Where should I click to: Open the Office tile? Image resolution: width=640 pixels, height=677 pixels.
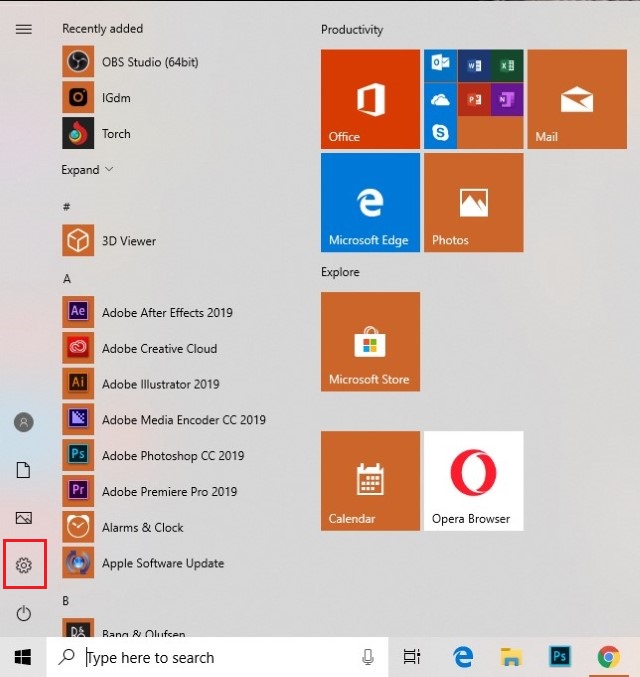click(370, 99)
